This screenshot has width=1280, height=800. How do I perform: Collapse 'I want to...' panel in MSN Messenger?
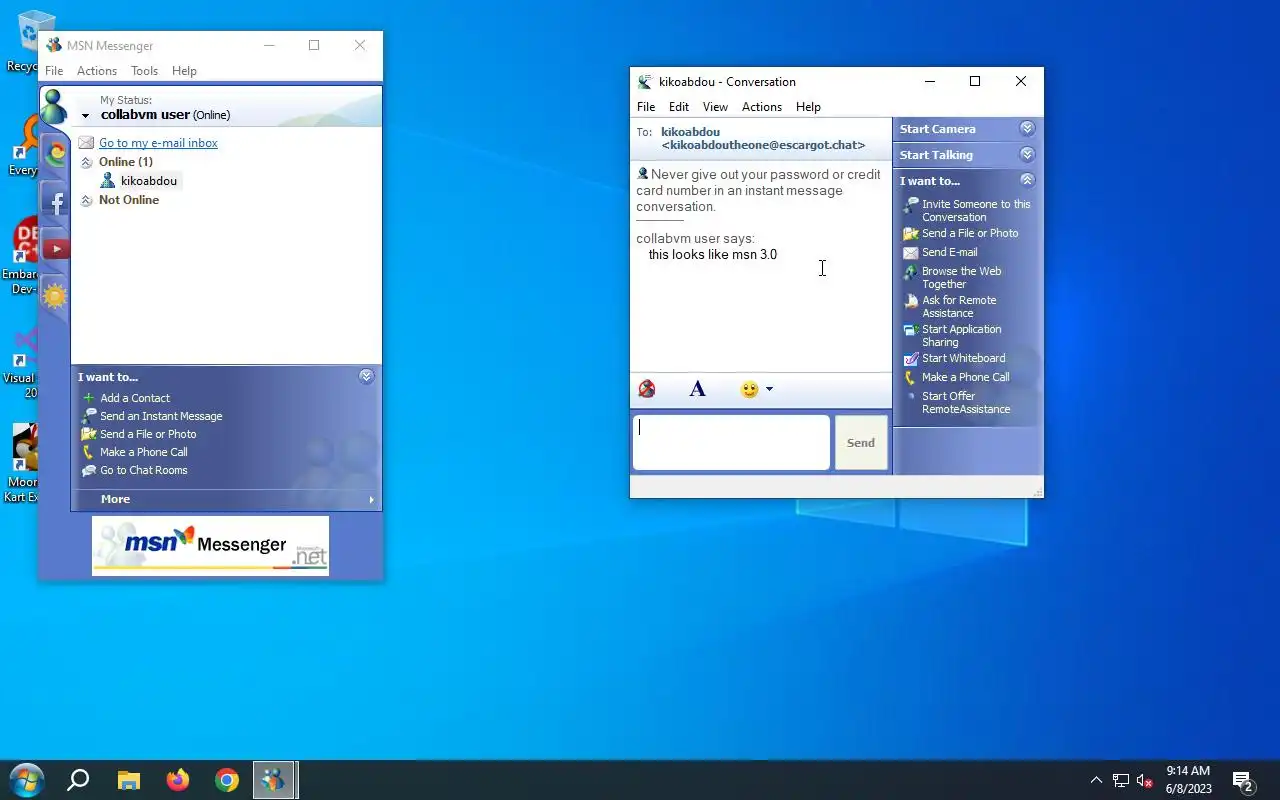pyautogui.click(x=366, y=377)
